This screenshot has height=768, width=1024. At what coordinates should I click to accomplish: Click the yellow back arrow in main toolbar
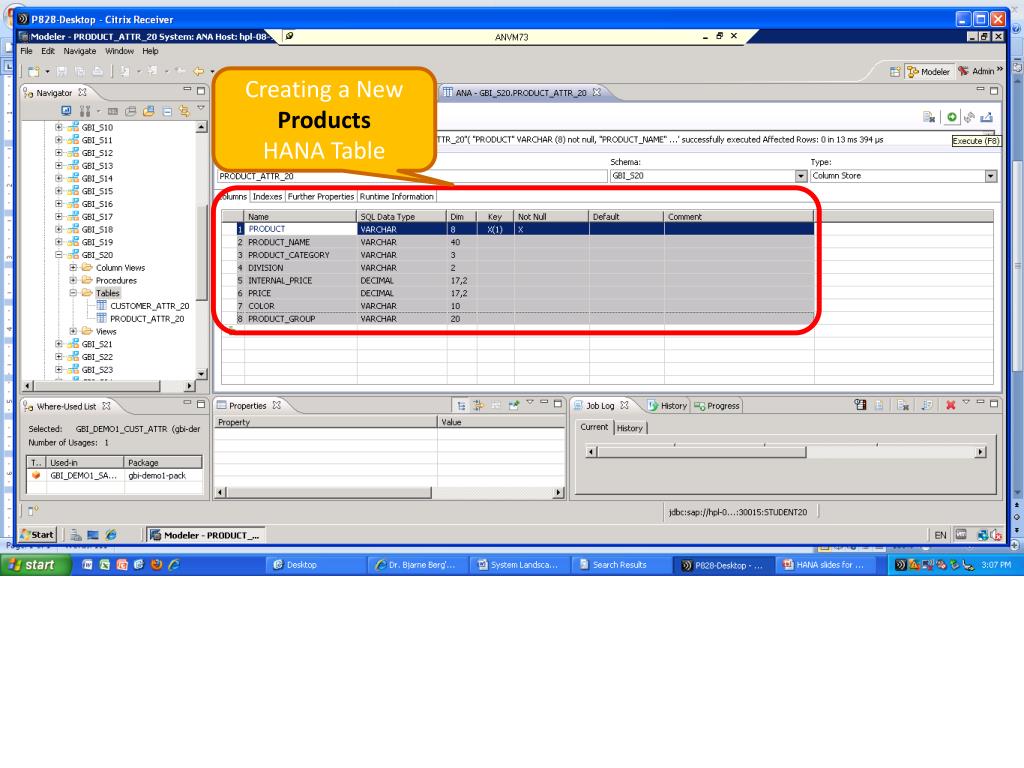click(x=198, y=71)
